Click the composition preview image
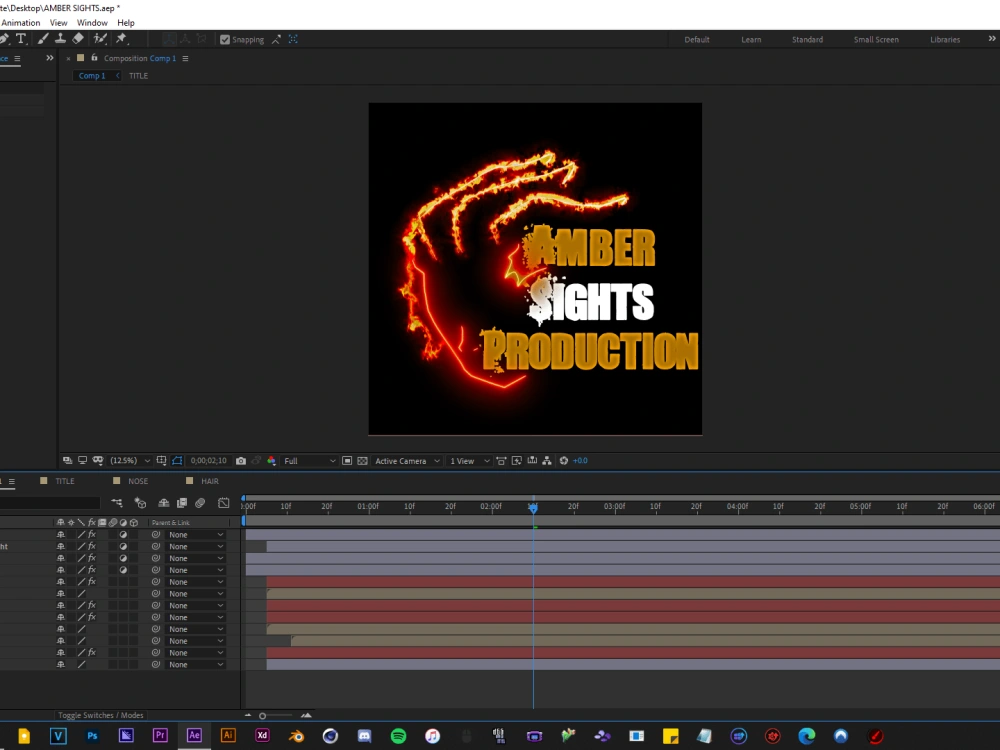The height and width of the screenshot is (750, 1000). point(535,268)
